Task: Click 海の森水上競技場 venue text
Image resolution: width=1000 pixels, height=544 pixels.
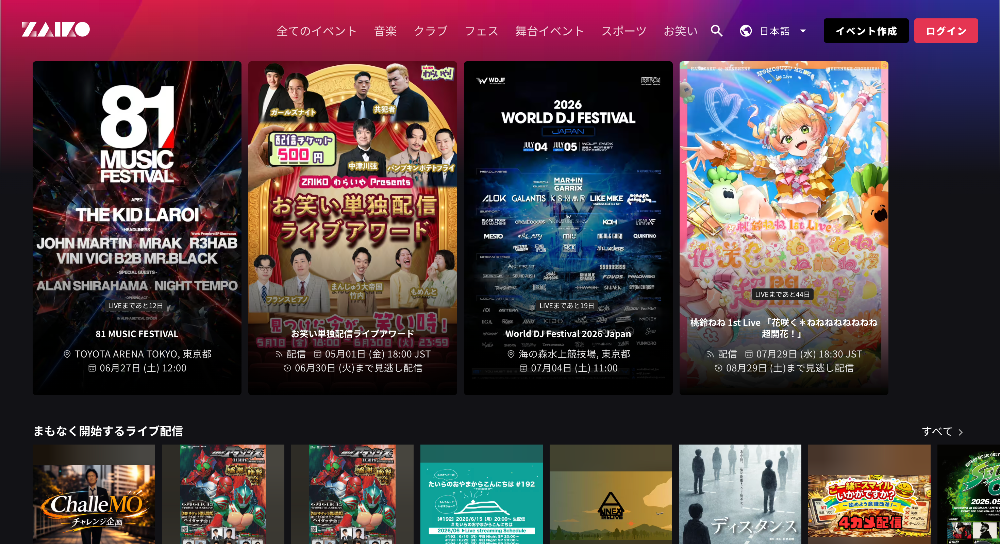Action: tap(574, 354)
